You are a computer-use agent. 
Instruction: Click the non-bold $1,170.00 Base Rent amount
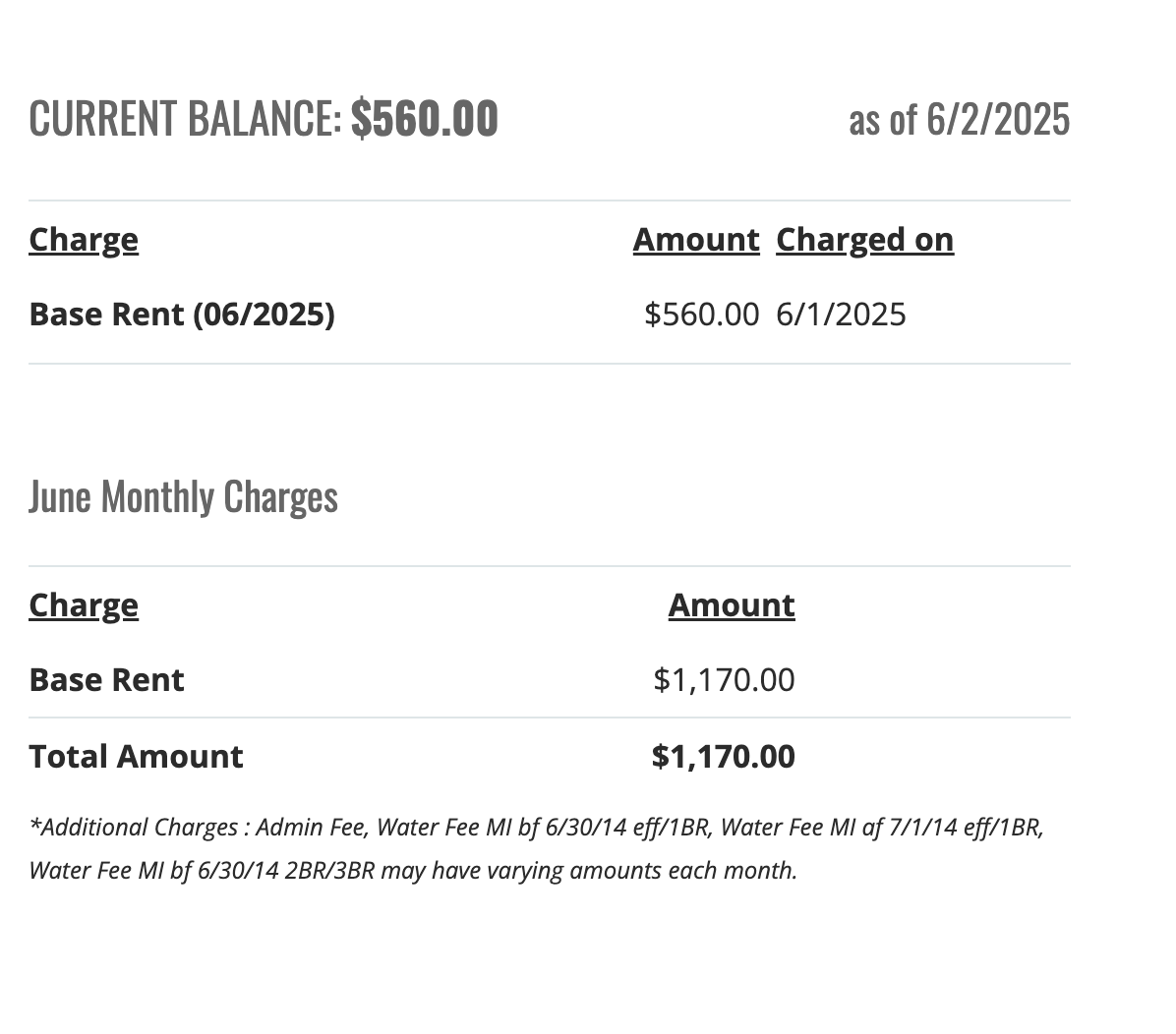(724, 680)
